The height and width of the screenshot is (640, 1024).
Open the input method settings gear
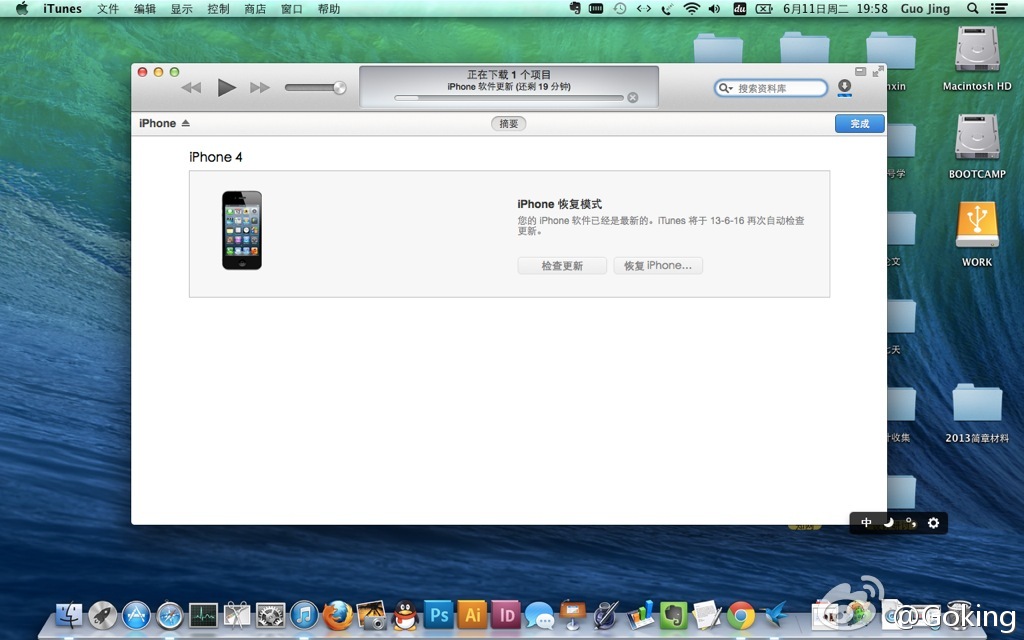[x=933, y=522]
